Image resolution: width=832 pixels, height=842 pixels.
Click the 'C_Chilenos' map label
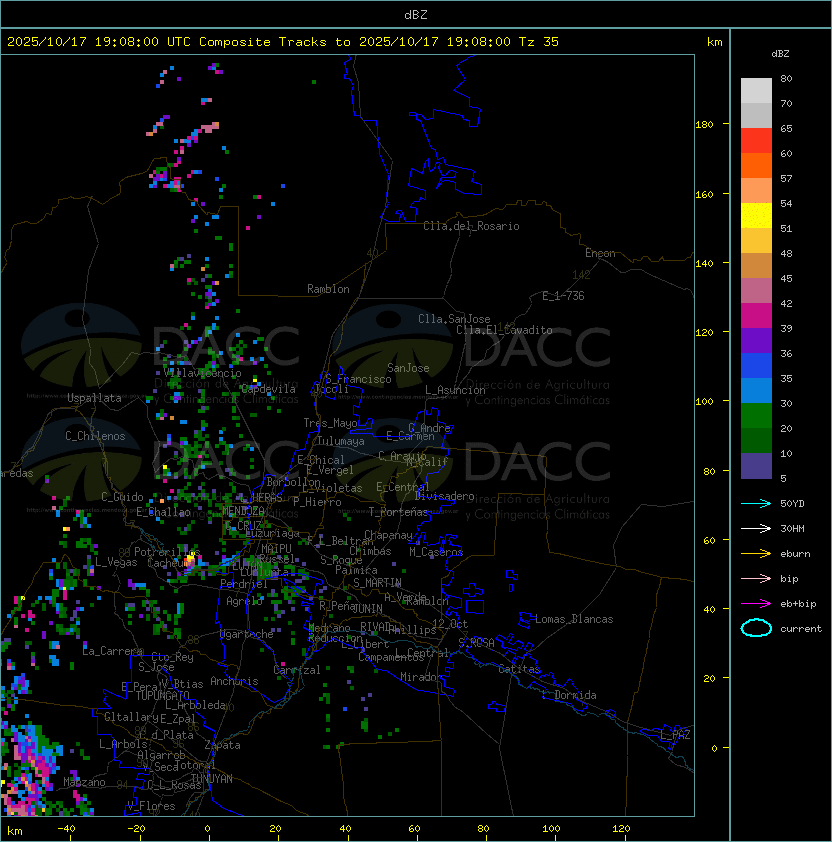point(95,436)
